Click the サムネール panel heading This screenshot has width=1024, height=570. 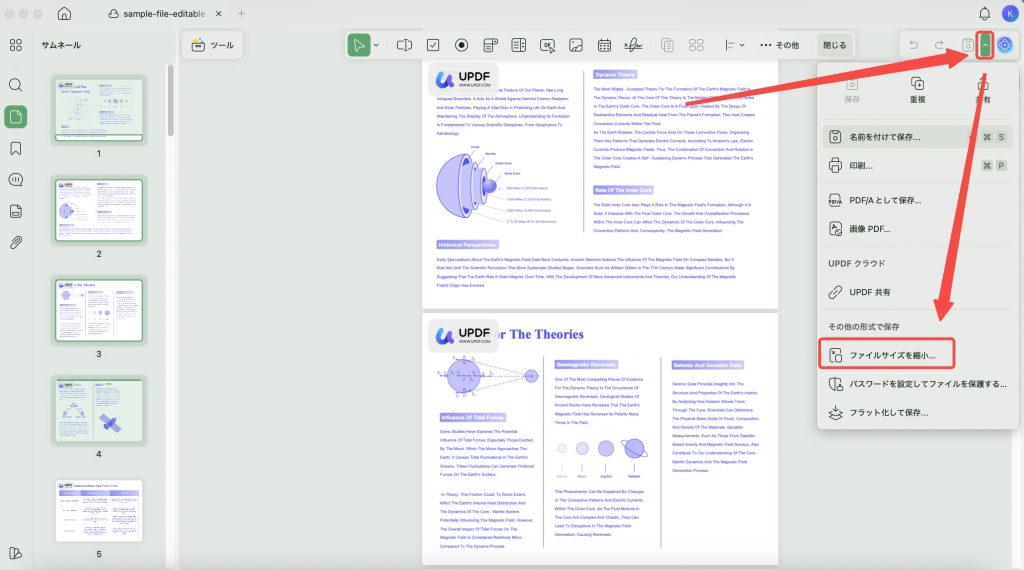[x=61, y=45]
